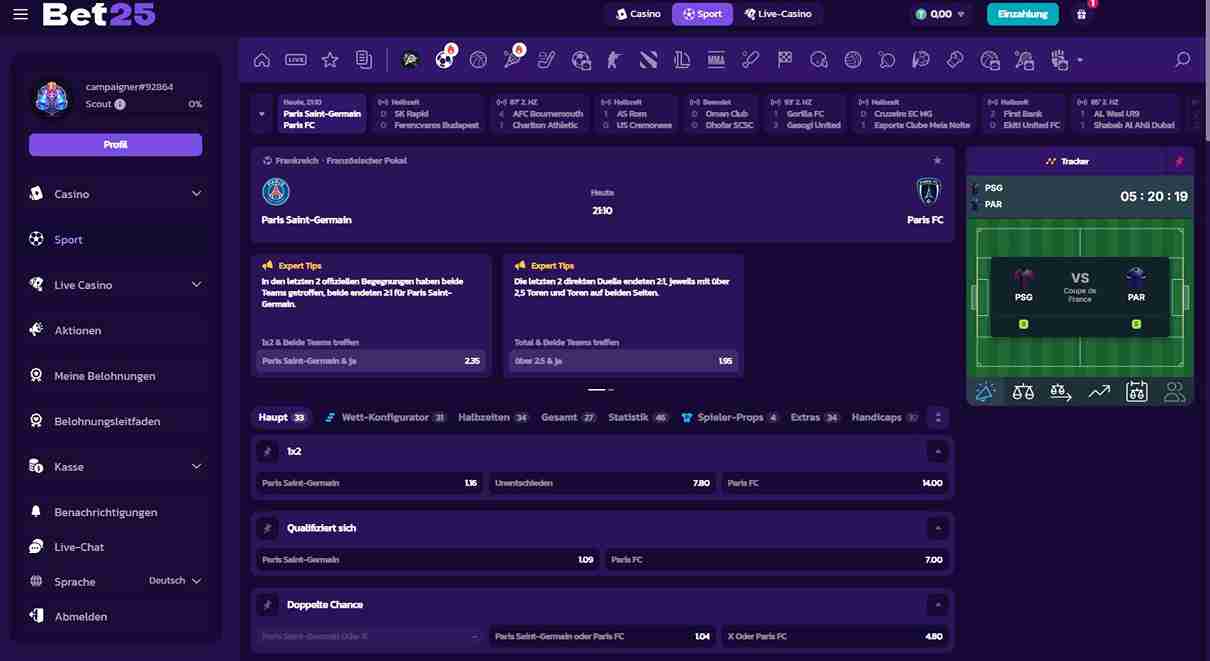Show the LIVE events icon
Viewport: 1210px width, 661px height.
point(296,60)
